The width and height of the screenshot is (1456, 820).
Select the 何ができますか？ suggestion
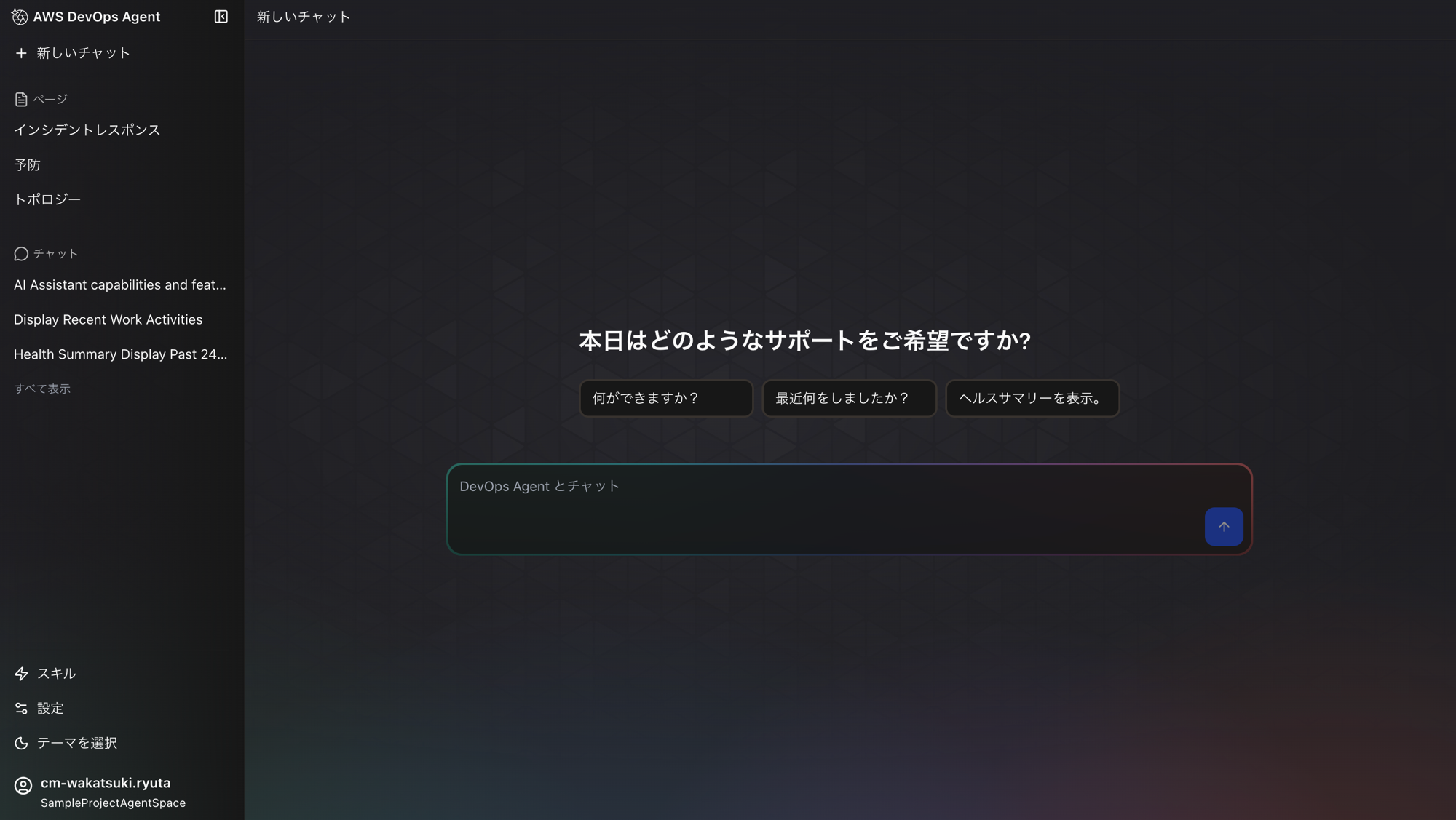[x=665, y=399]
